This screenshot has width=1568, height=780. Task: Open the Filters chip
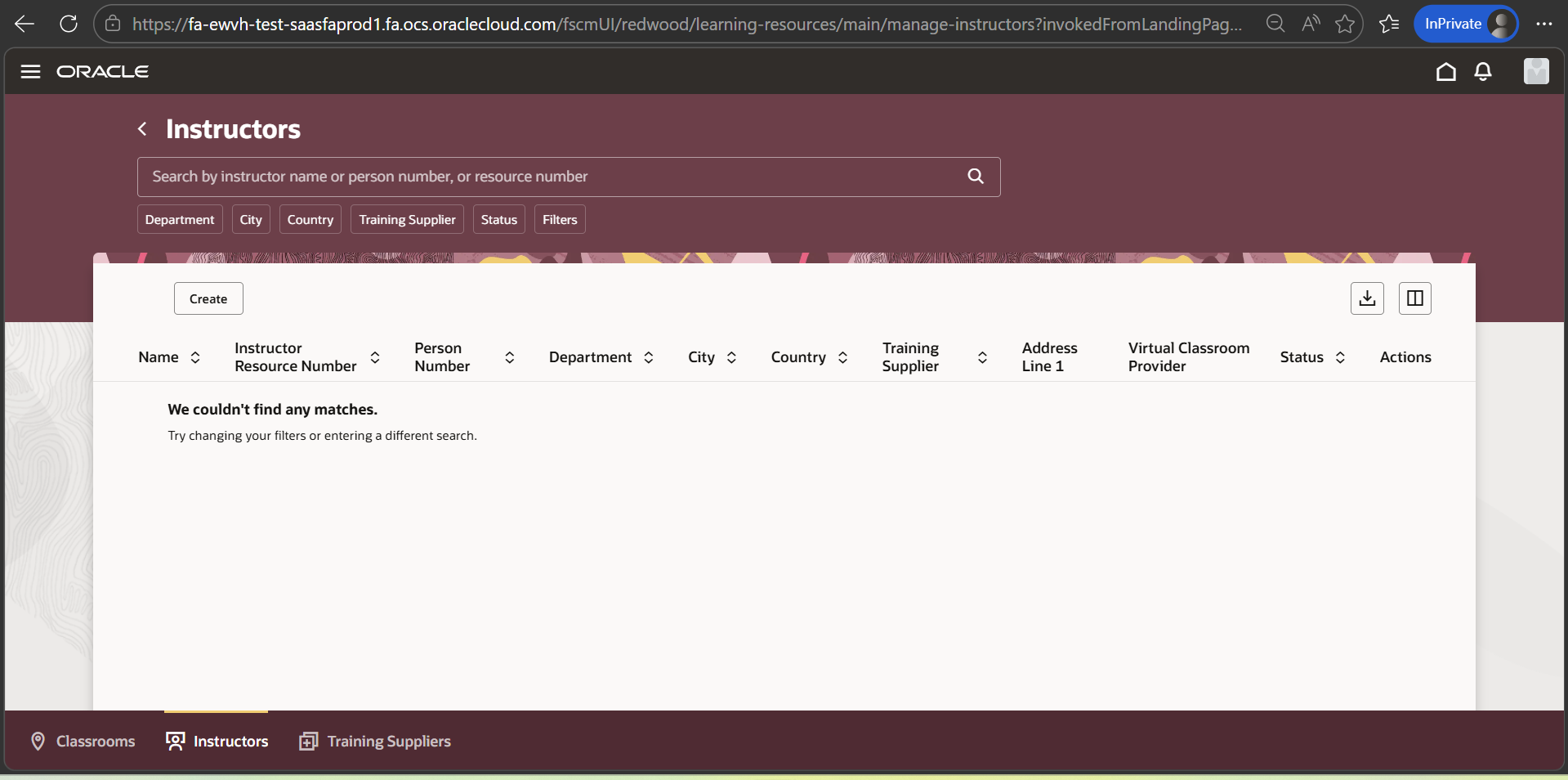tap(560, 219)
